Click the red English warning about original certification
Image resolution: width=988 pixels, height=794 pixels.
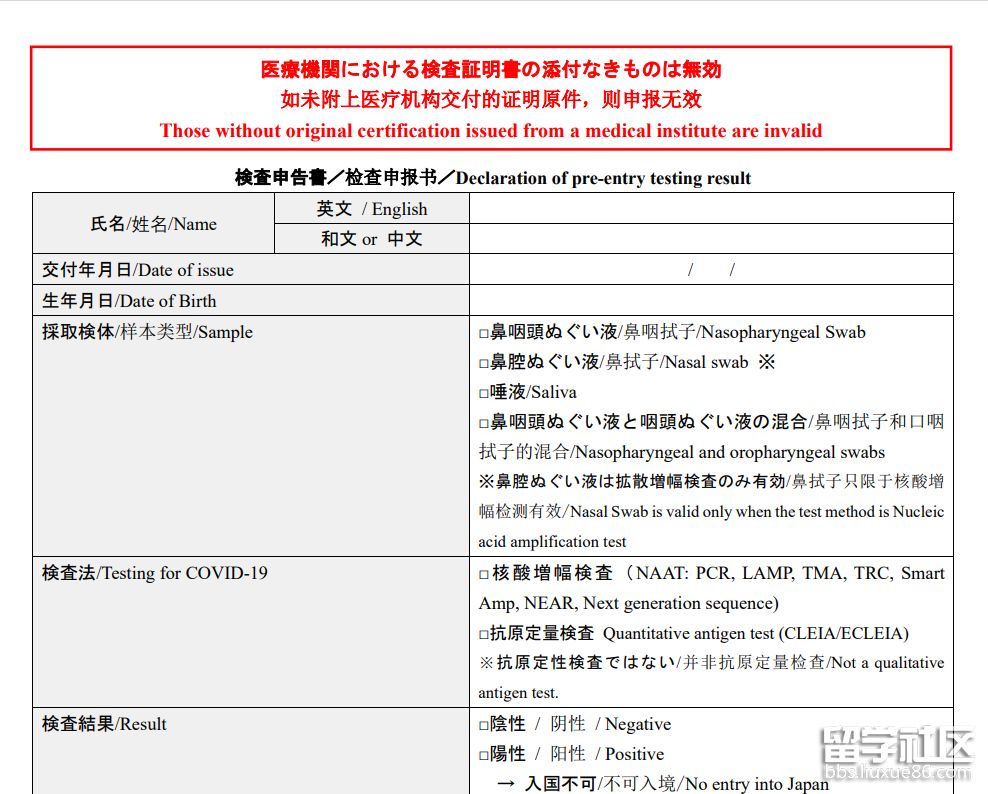(x=490, y=130)
